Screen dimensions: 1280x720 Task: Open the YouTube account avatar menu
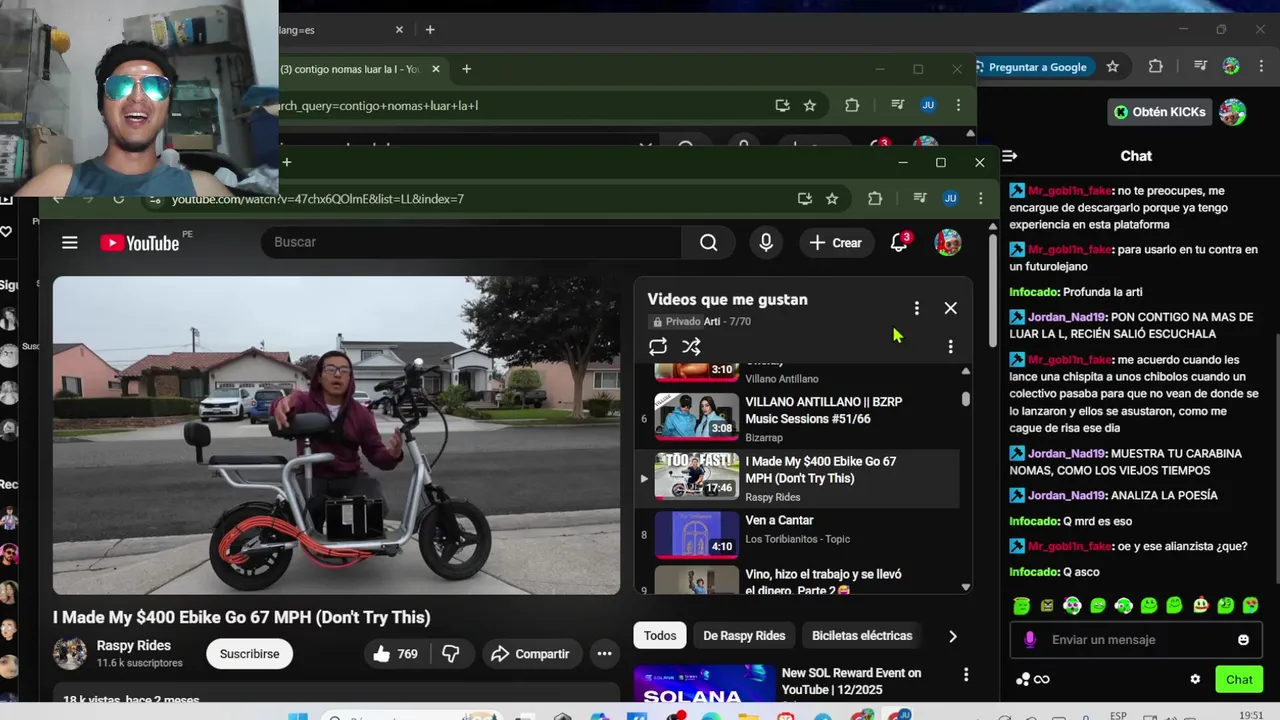pos(947,242)
